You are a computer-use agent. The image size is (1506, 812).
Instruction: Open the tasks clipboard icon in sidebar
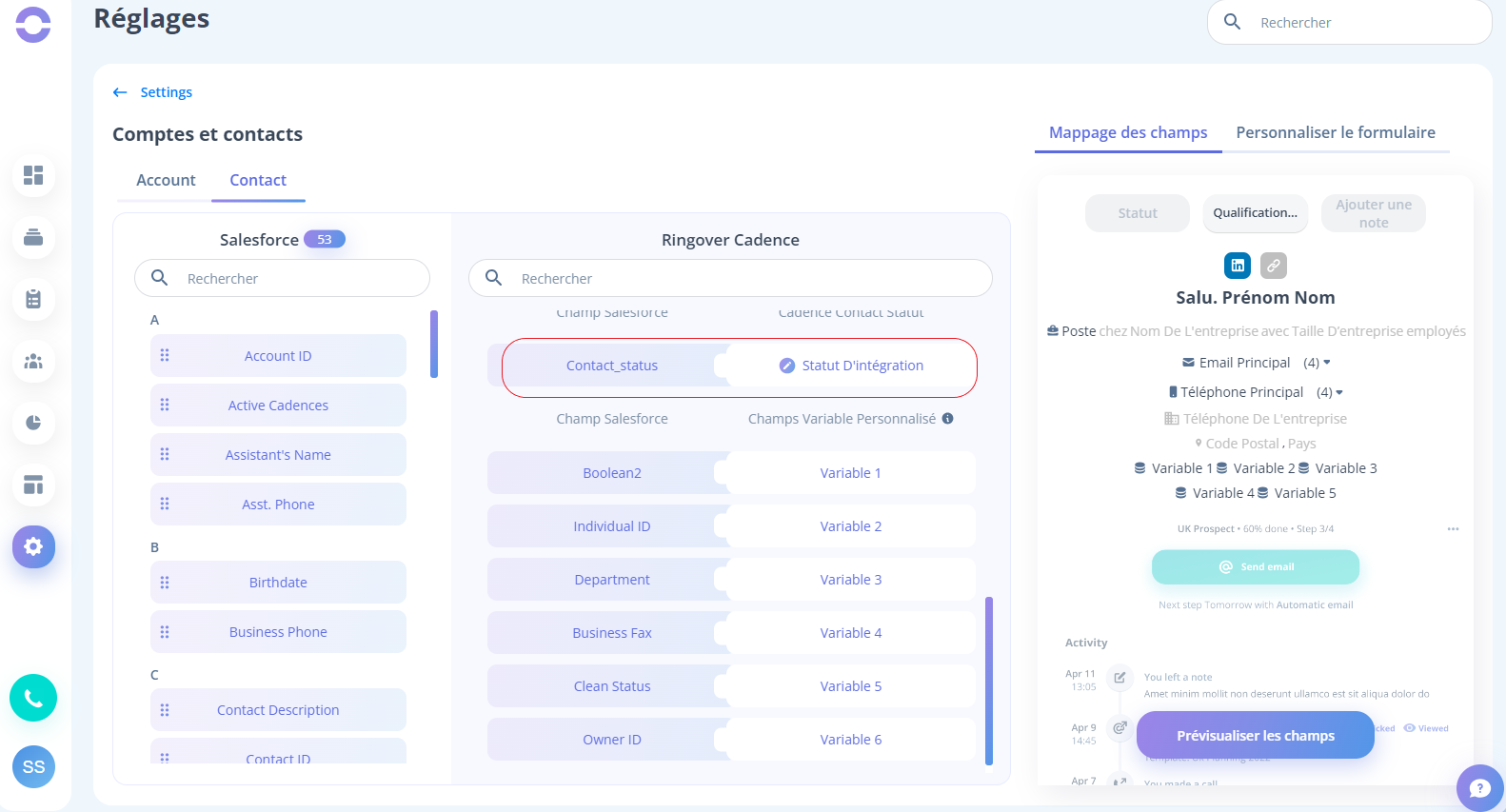(x=33, y=299)
